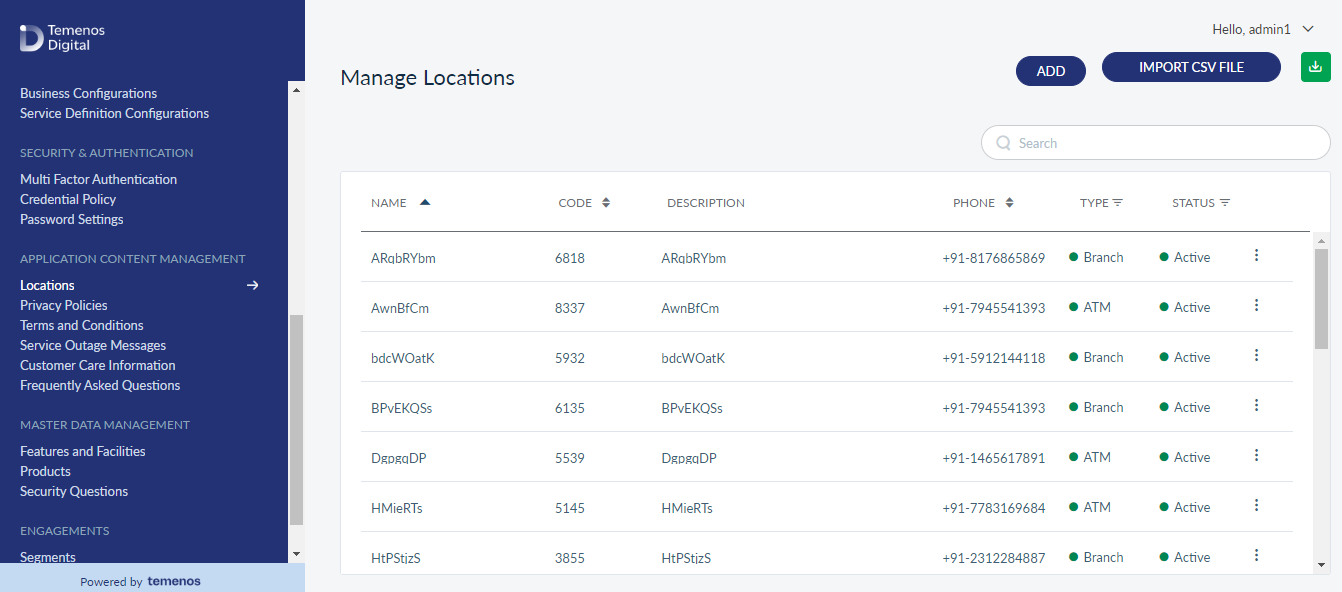The width and height of the screenshot is (1342, 592).
Task: Open the actions menu for the HMieRTs row
Action: (1256, 505)
